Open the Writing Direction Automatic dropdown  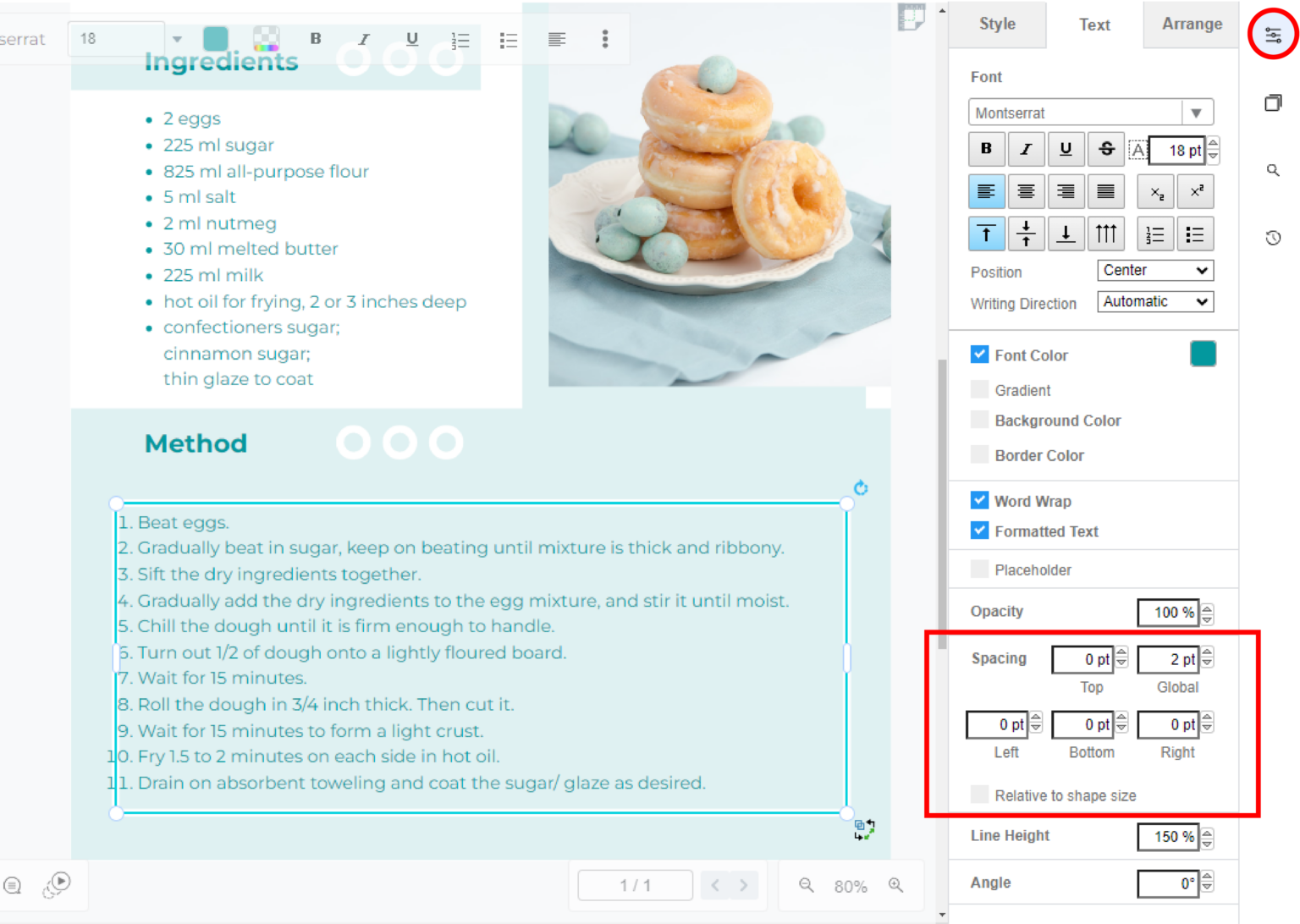point(1155,302)
